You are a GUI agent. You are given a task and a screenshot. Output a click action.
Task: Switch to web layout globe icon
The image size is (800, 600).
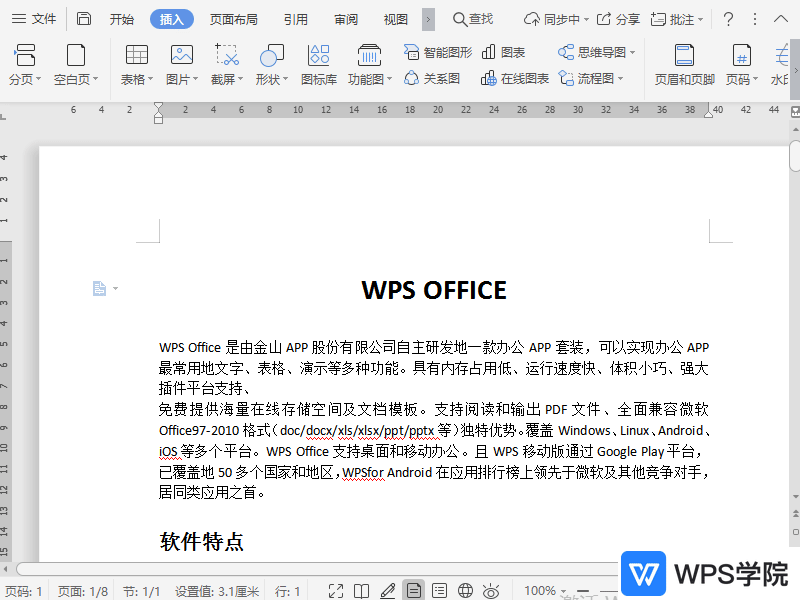[x=465, y=591]
